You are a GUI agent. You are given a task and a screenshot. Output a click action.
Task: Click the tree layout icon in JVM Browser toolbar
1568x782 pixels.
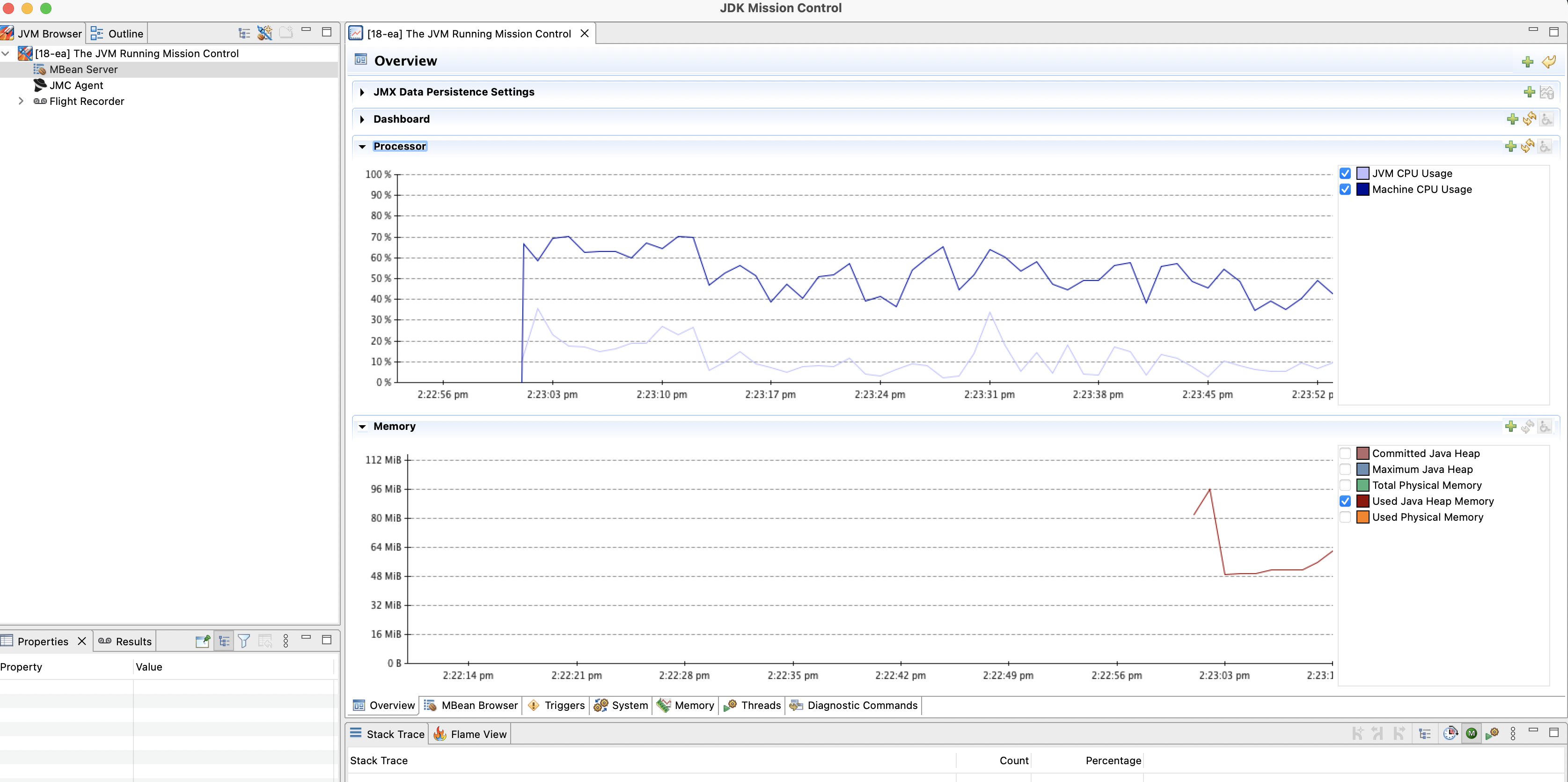point(244,33)
